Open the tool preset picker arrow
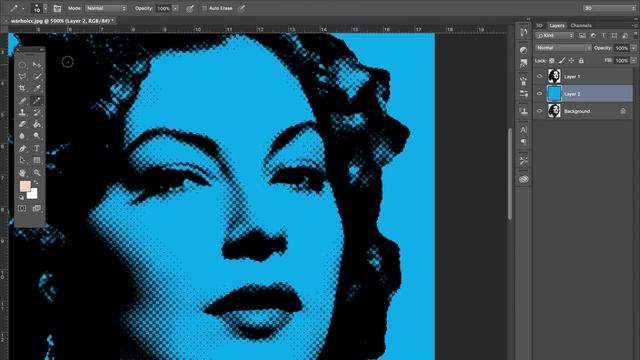This screenshot has height=360, width=640. (x=23, y=8)
